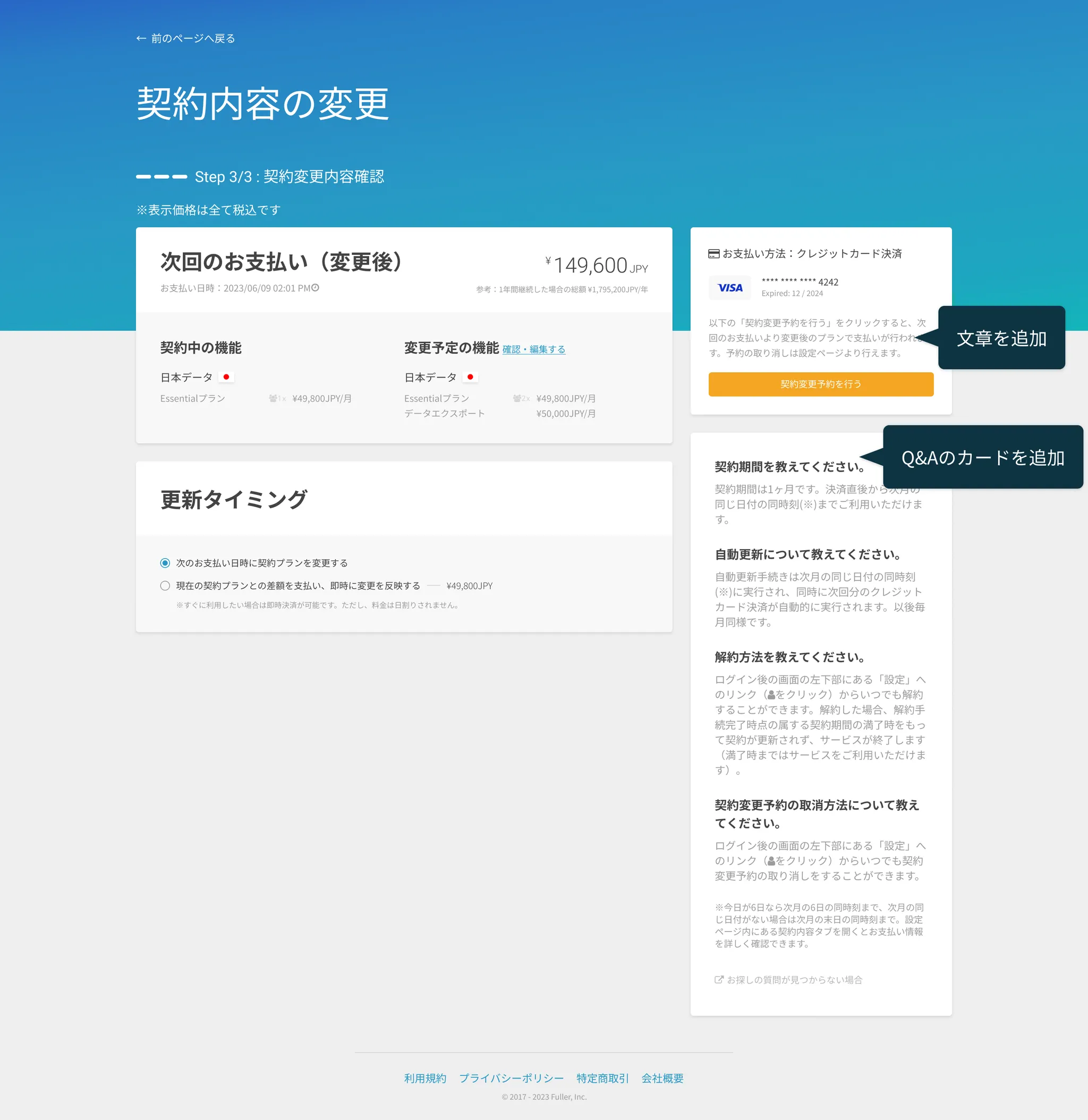The width and height of the screenshot is (1088, 1120).
Task: Click the 1x users icon in current plan
Action: pyautogui.click(x=273, y=398)
